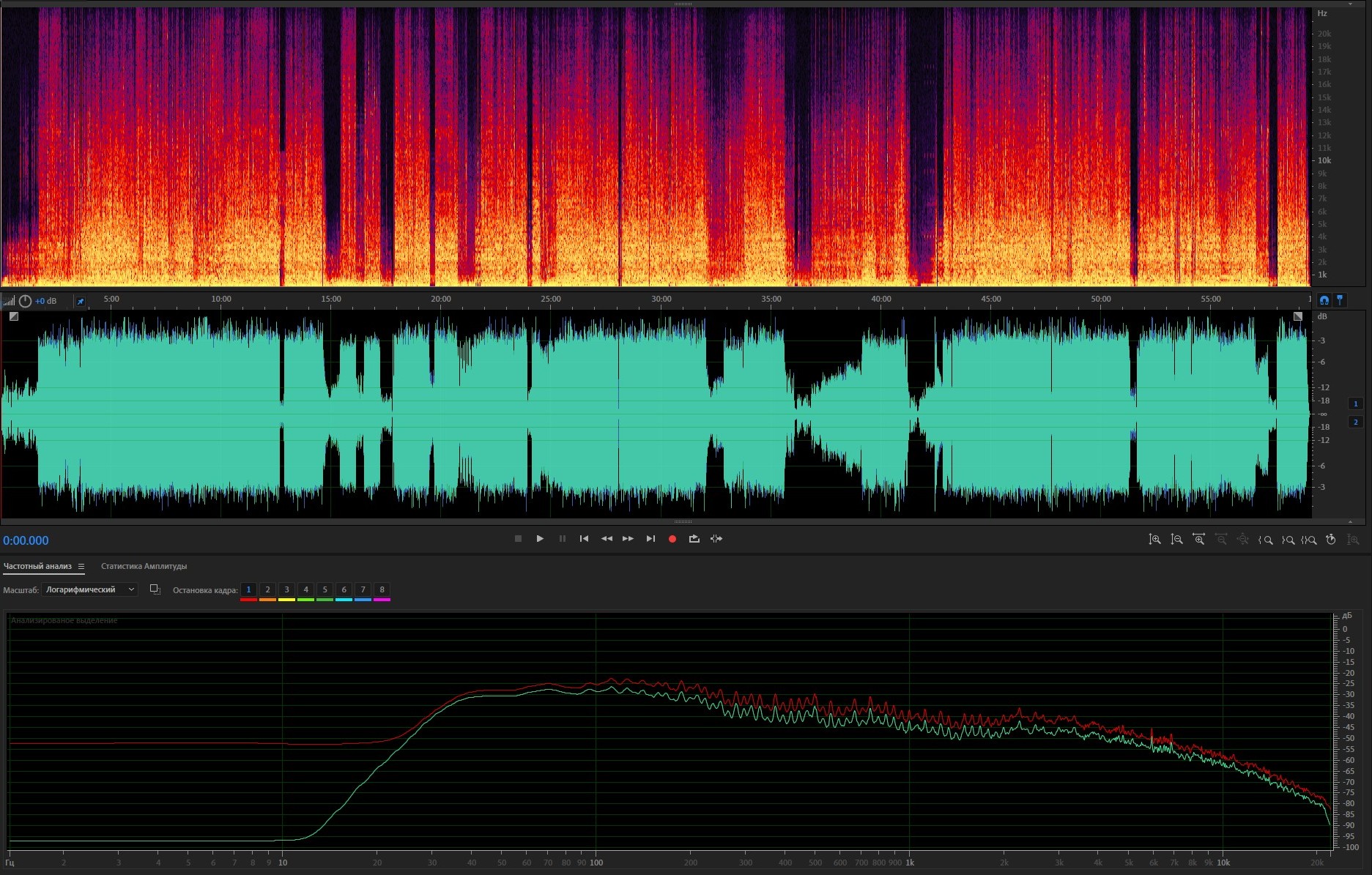Click the zoom to selection icon
The width and height of the screenshot is (1372, 875).
tap(1309, 540)
